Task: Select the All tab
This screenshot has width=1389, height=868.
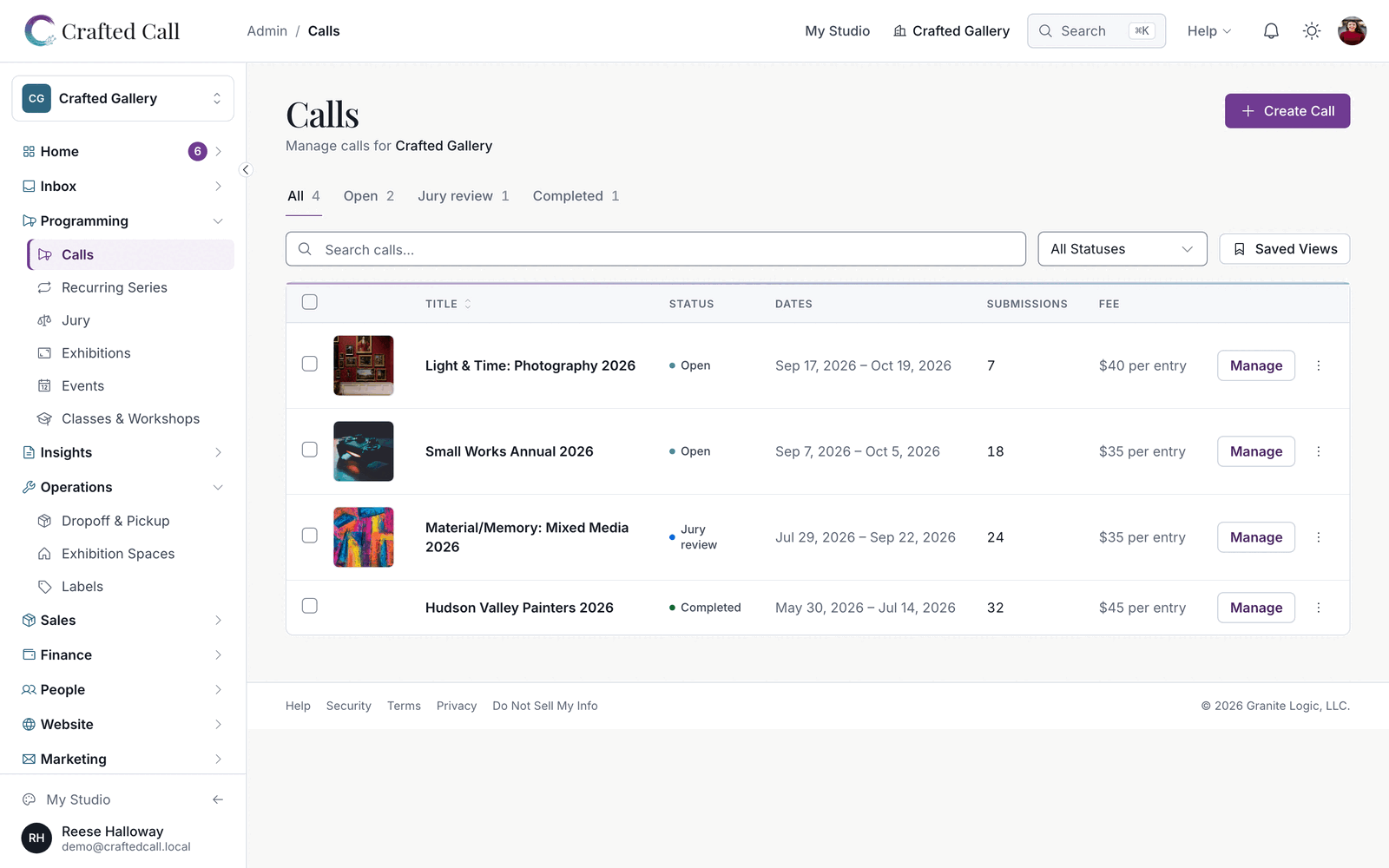Action: (x=304, y=196)
